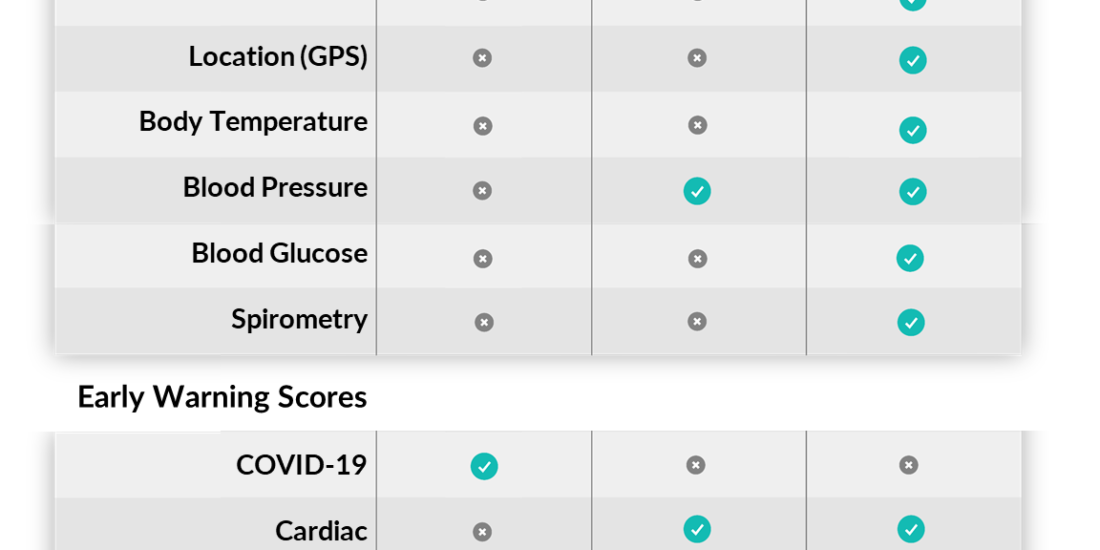
Task: Click the Location (GPS) row label
Action: (278, 57)
